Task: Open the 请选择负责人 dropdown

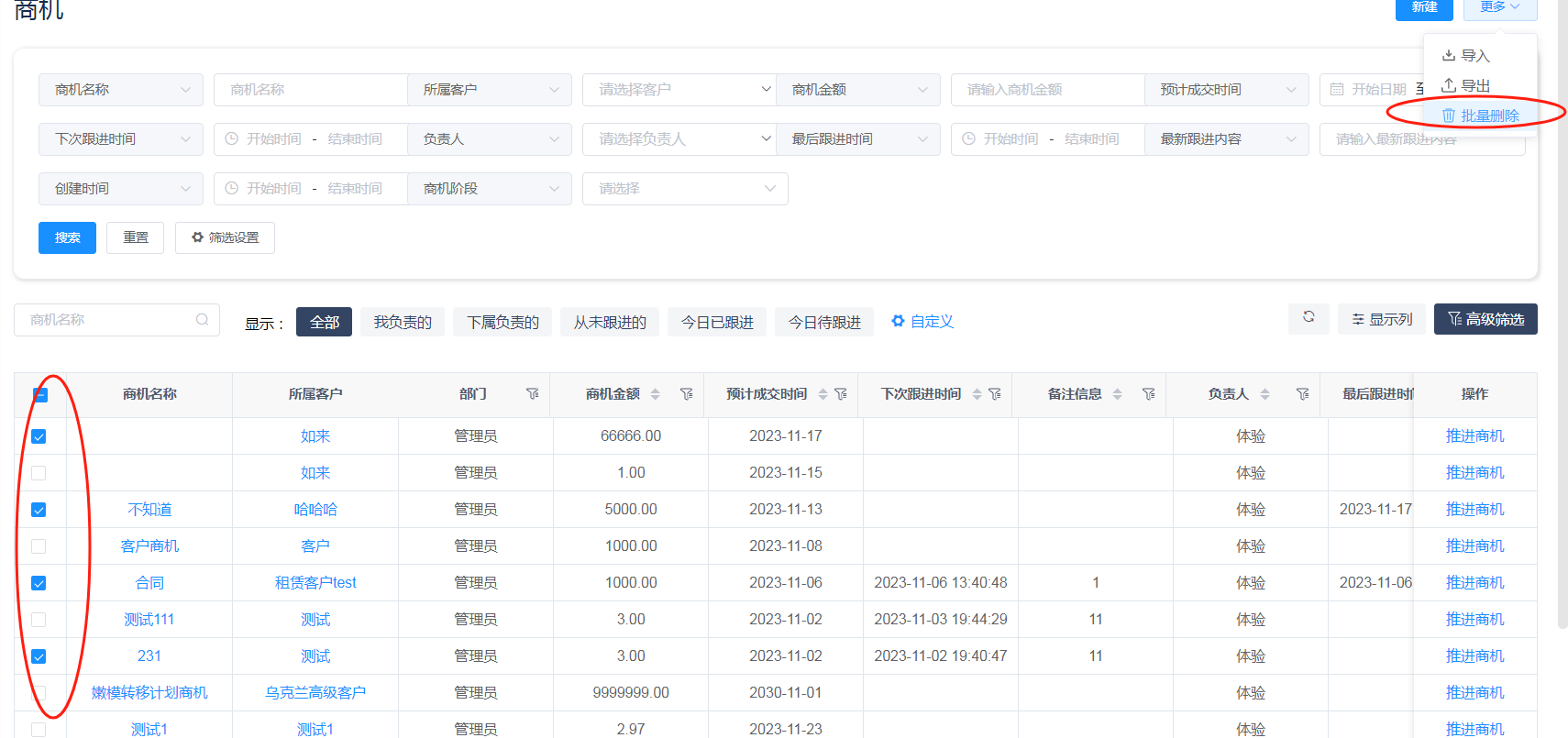Action: (679, 139)
